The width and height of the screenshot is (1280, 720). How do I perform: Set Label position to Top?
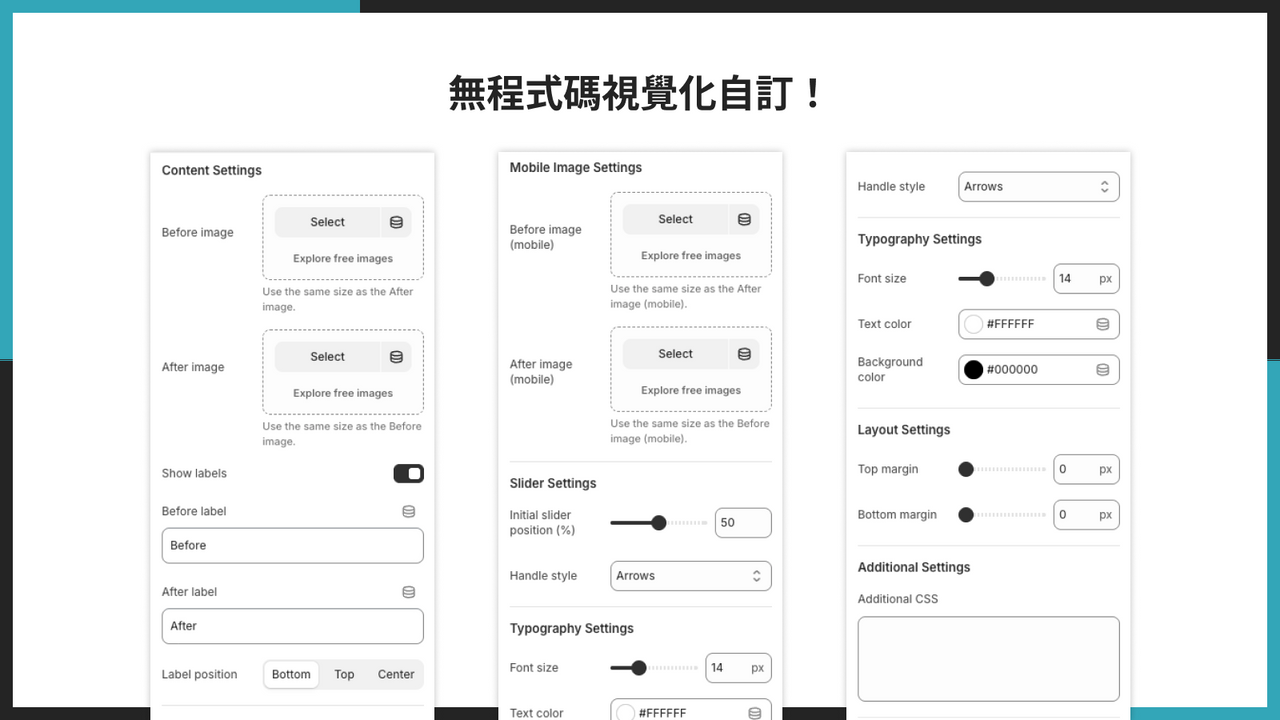(x=344, y=674)
